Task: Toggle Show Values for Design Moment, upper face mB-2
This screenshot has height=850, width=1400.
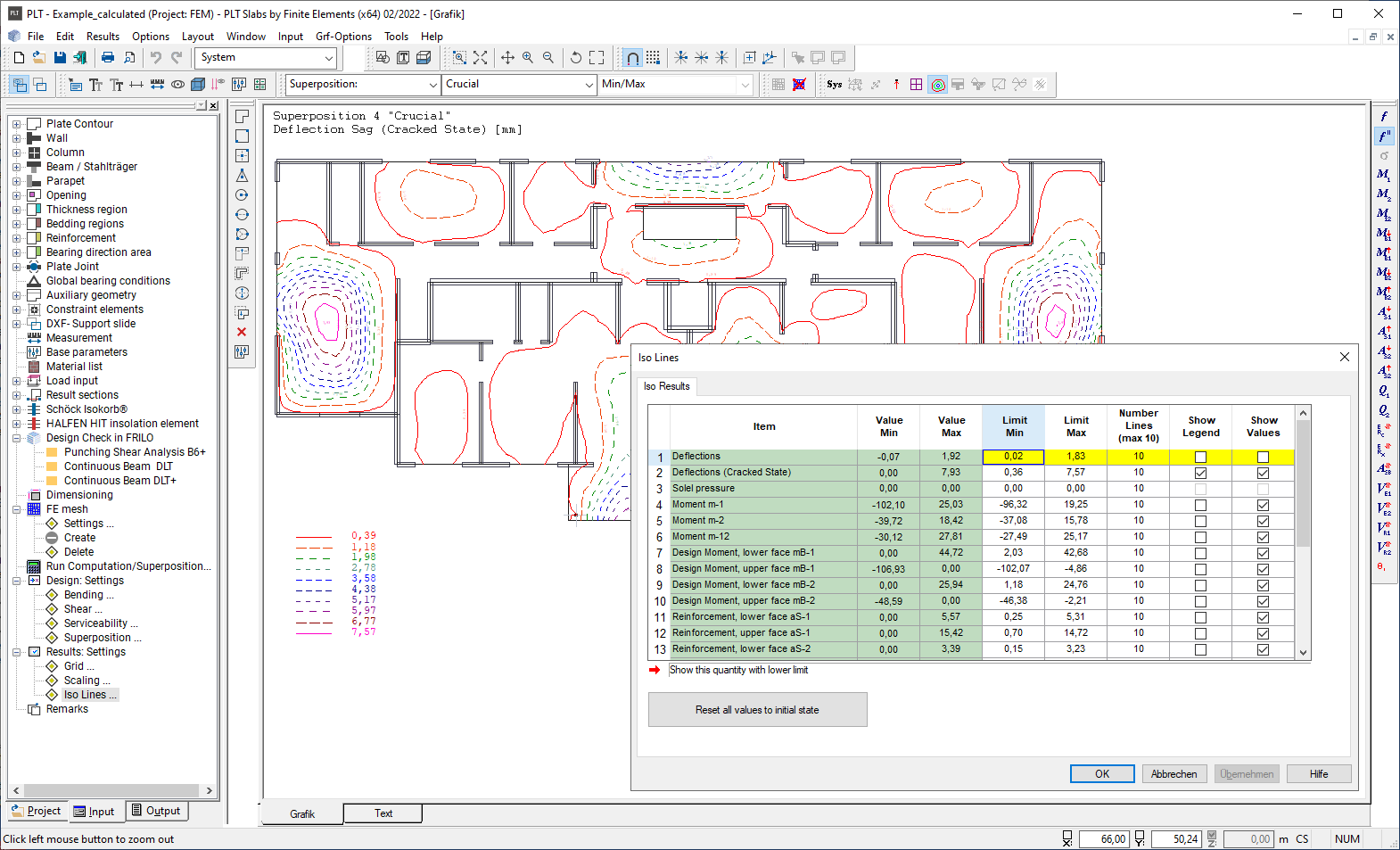Action: [1263, 601]
